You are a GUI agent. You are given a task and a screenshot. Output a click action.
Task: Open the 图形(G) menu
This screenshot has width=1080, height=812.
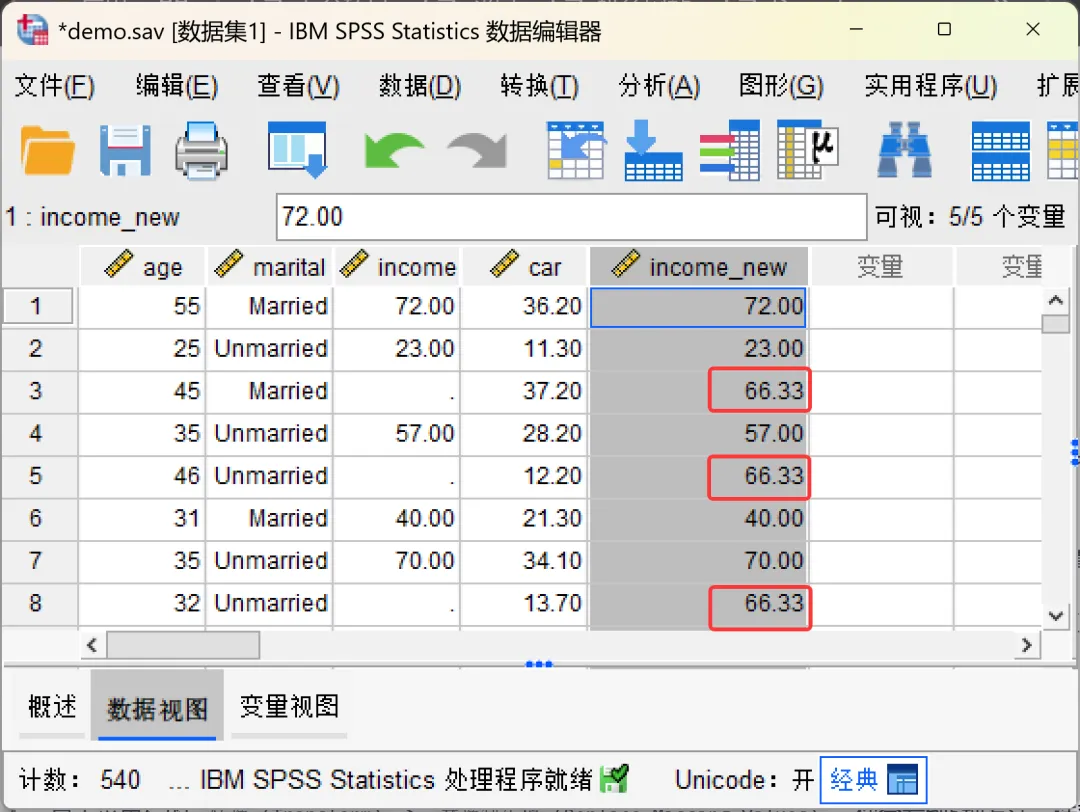point(781,86)
